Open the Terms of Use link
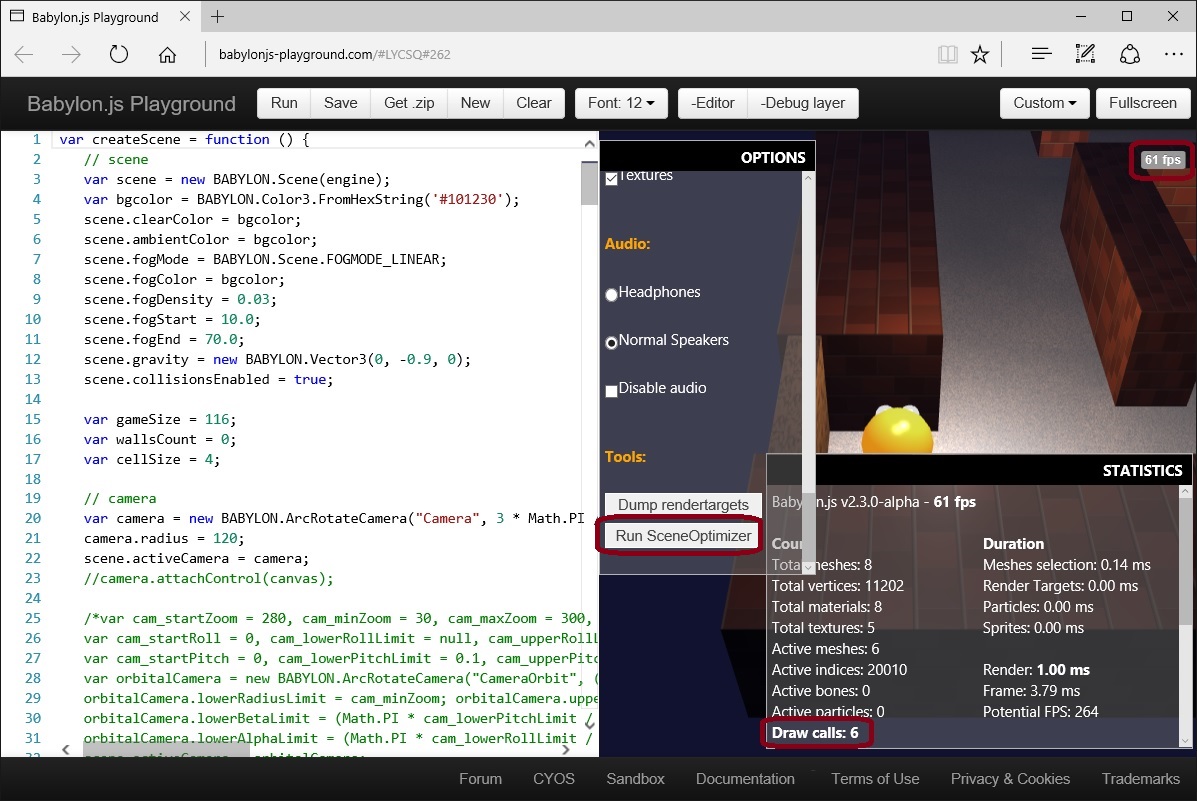This screenshot has width=1197, height=801. pos(875,779)
